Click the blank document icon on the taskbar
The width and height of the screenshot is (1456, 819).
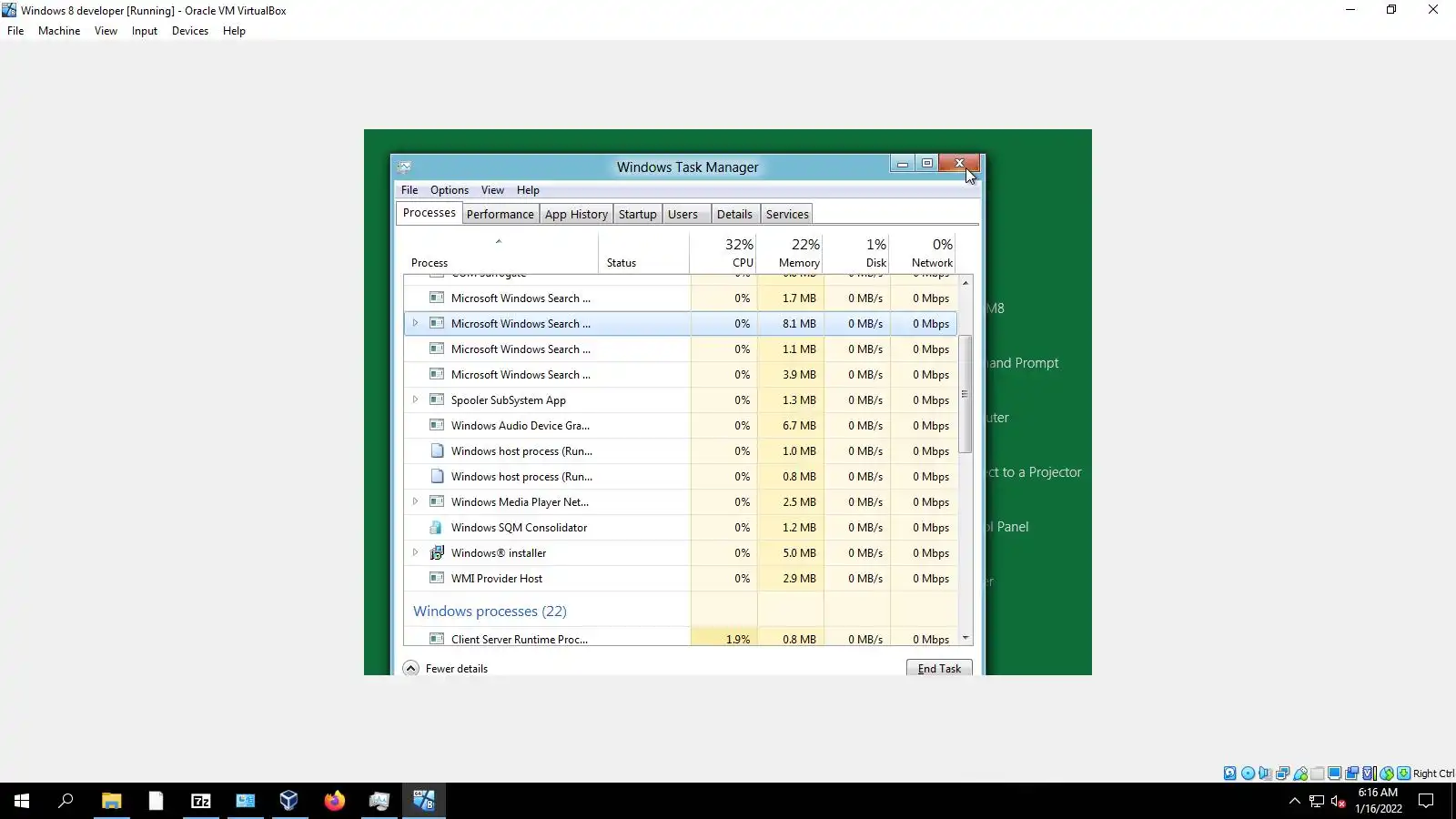click(x=156, y=801)
